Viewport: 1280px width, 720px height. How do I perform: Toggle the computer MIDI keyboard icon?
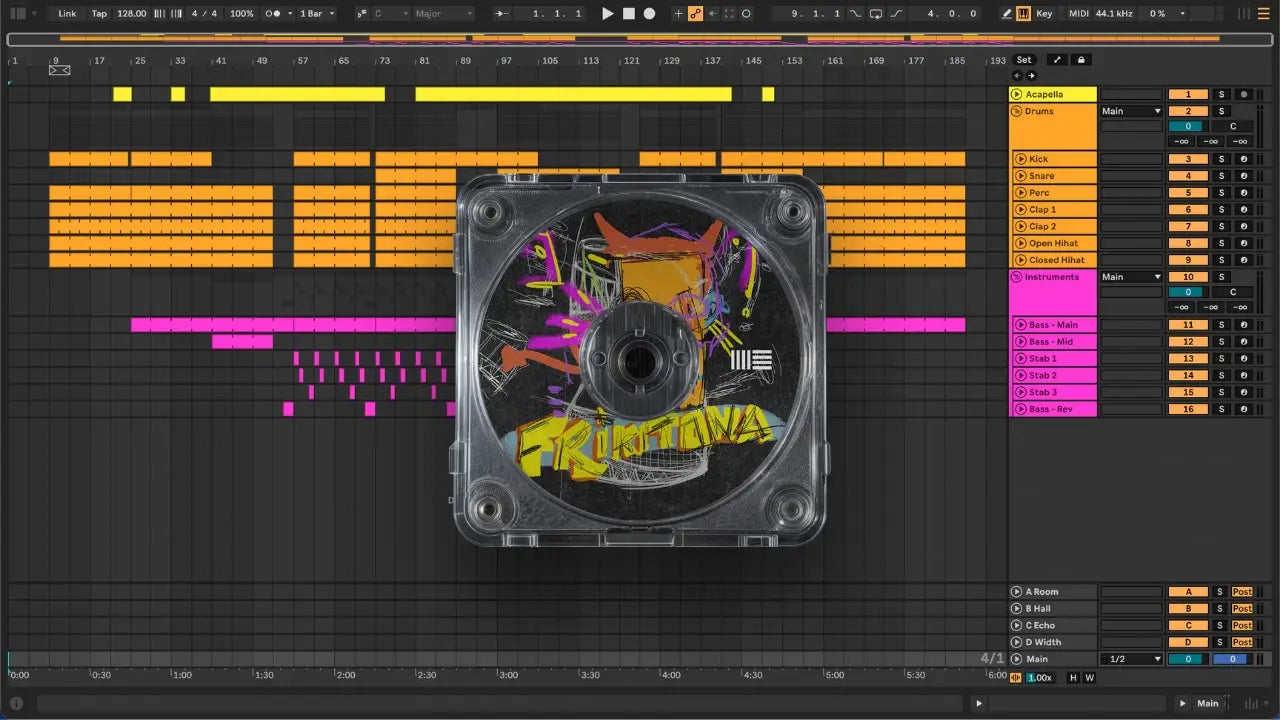[x=1023, y=14]
